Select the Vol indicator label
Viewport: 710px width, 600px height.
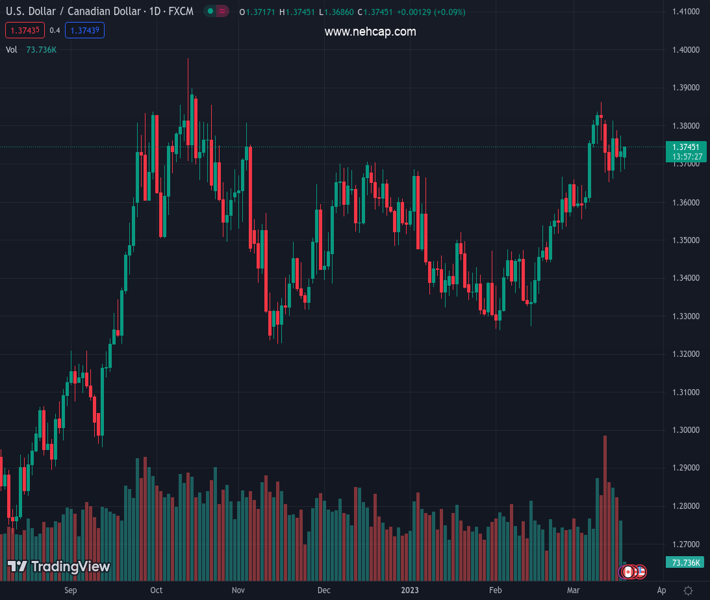tap(11, 49)
